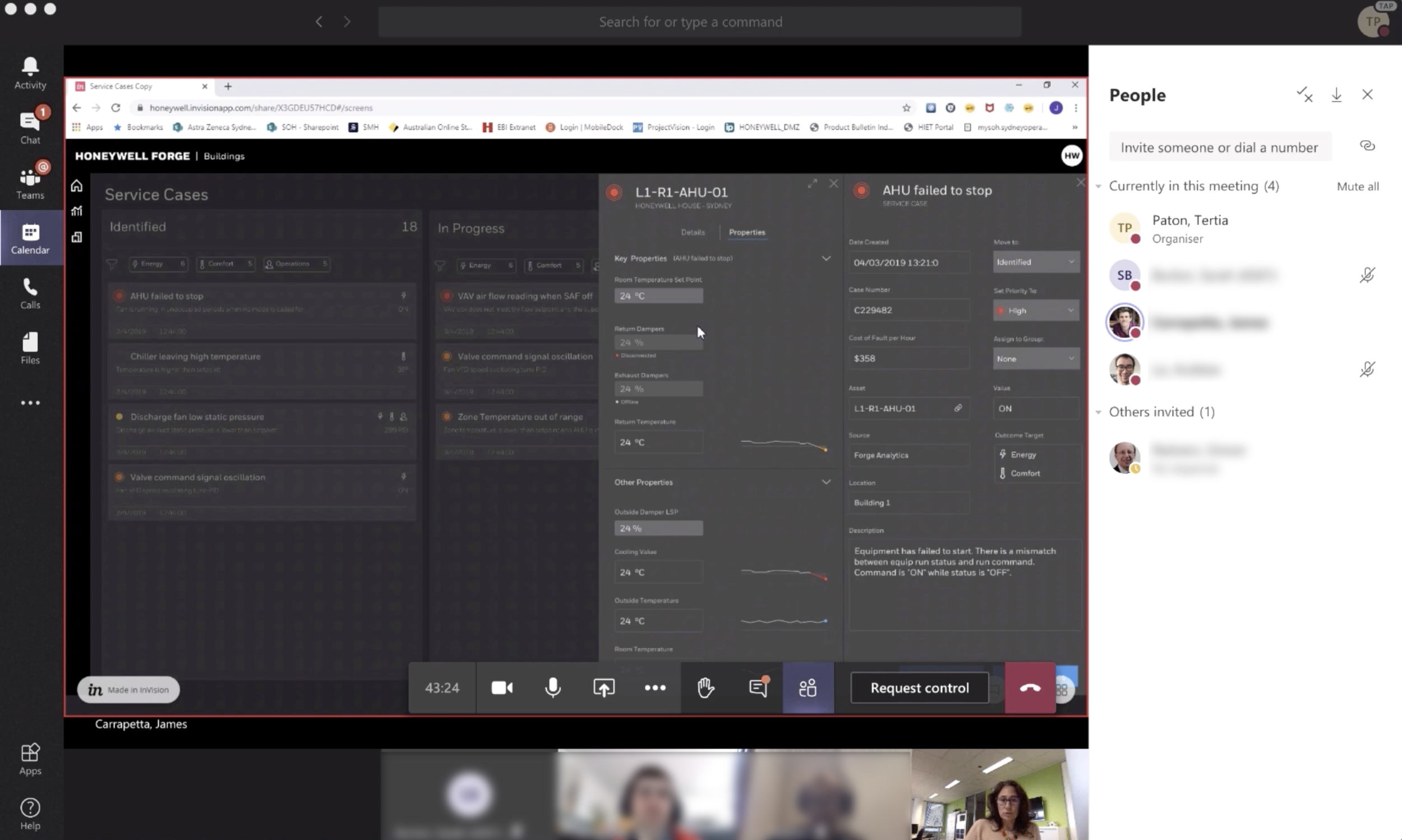Click the invite someone input field
This screenshot has width=1402, height=840.
[1219, 147]
